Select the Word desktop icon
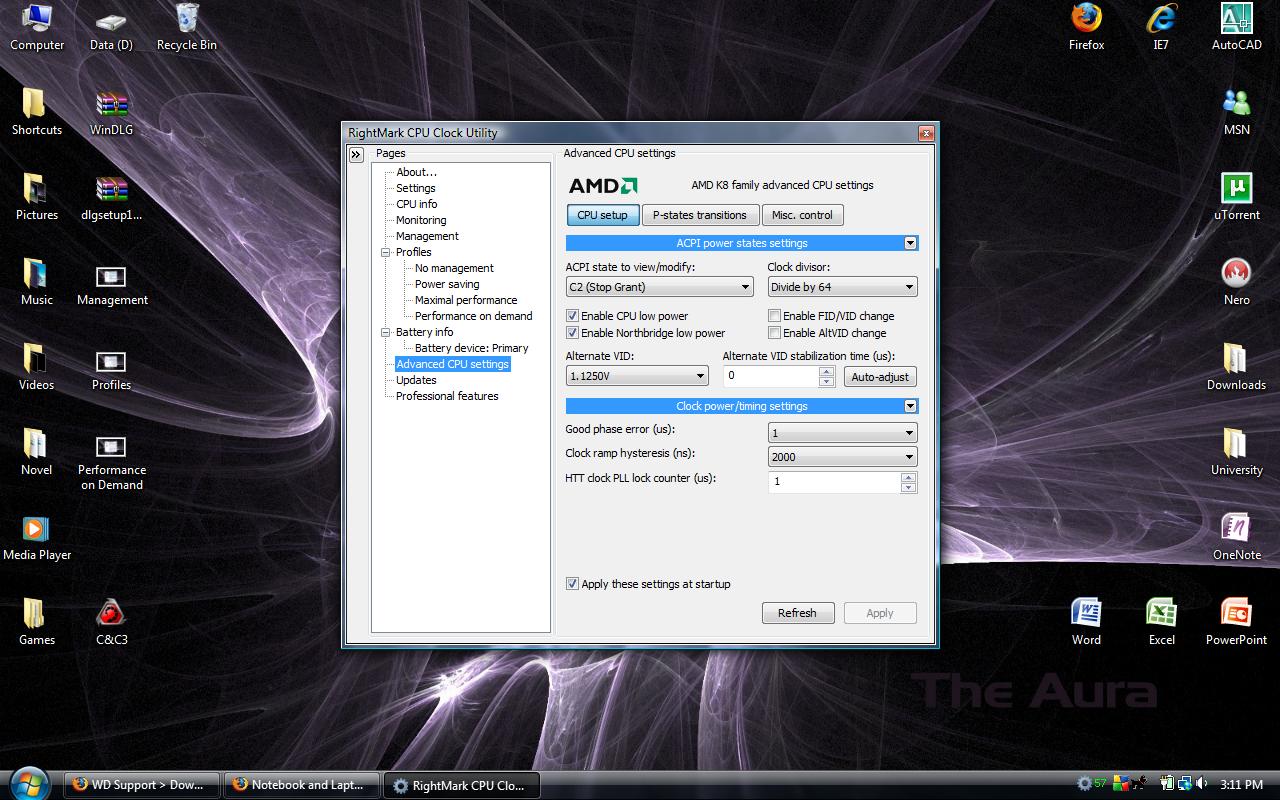This screenshot has width=1280, height=800. (1086, 622)
